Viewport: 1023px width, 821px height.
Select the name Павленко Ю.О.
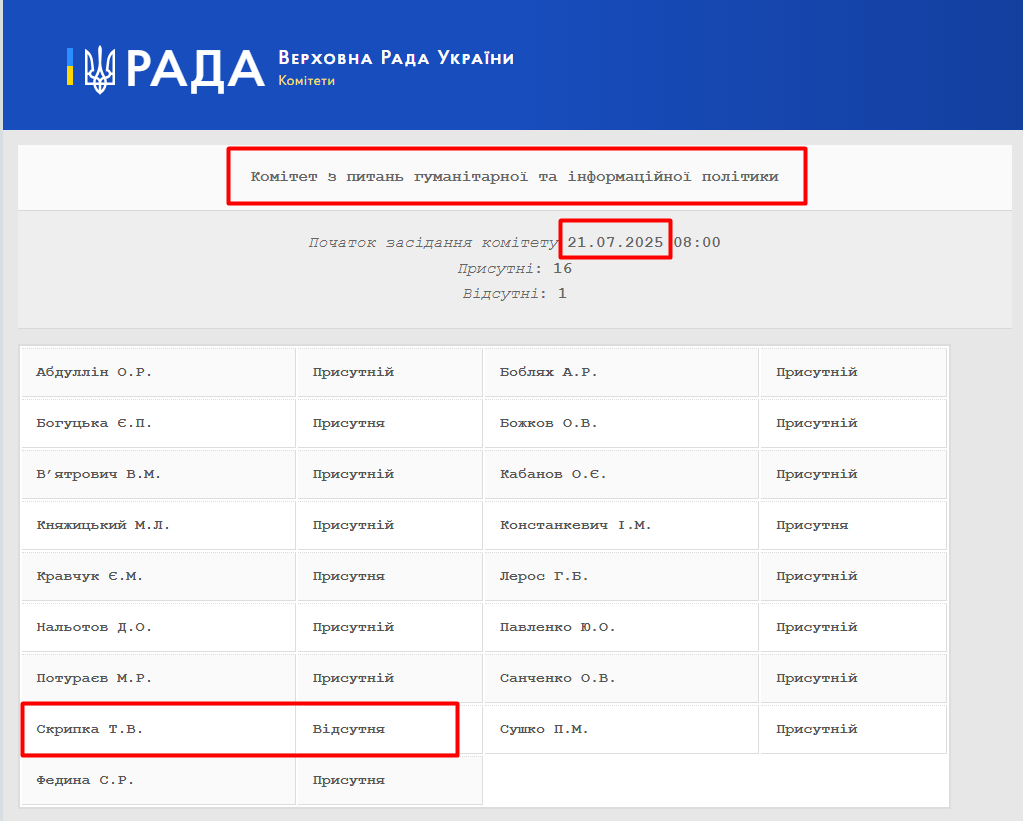pos(558,627)
